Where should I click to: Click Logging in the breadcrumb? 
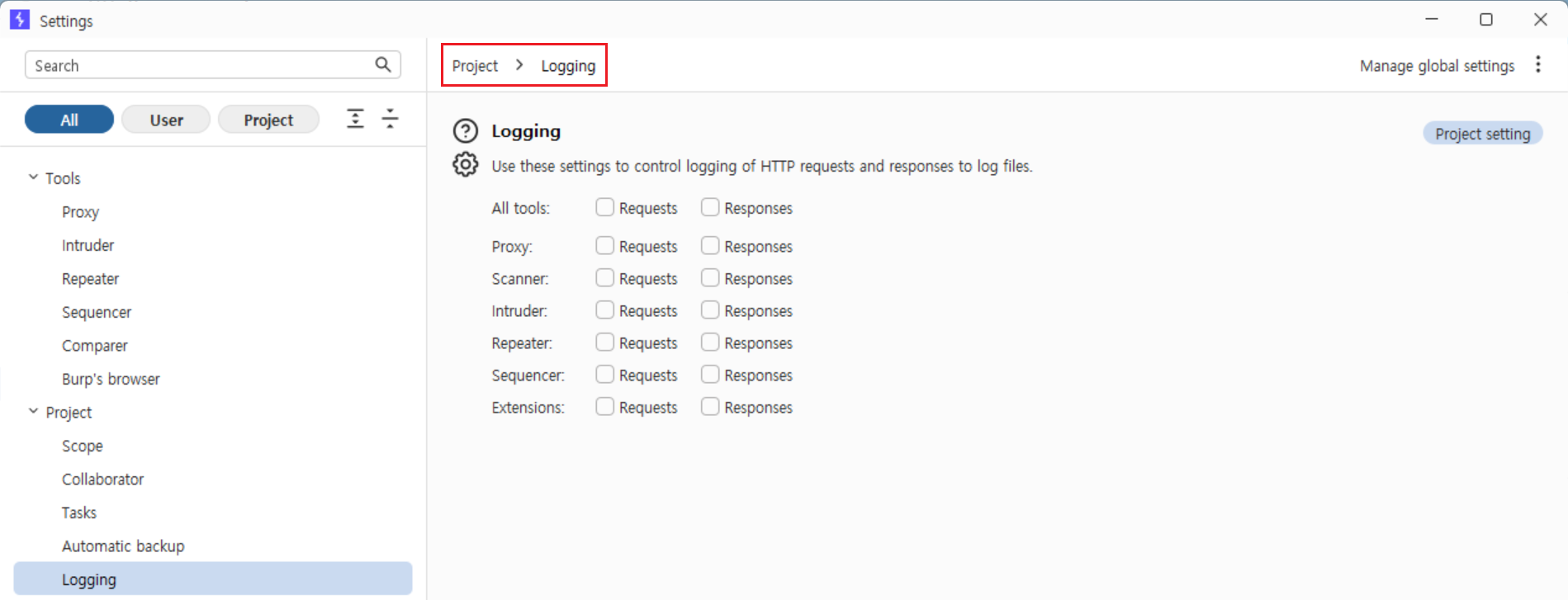568,66
